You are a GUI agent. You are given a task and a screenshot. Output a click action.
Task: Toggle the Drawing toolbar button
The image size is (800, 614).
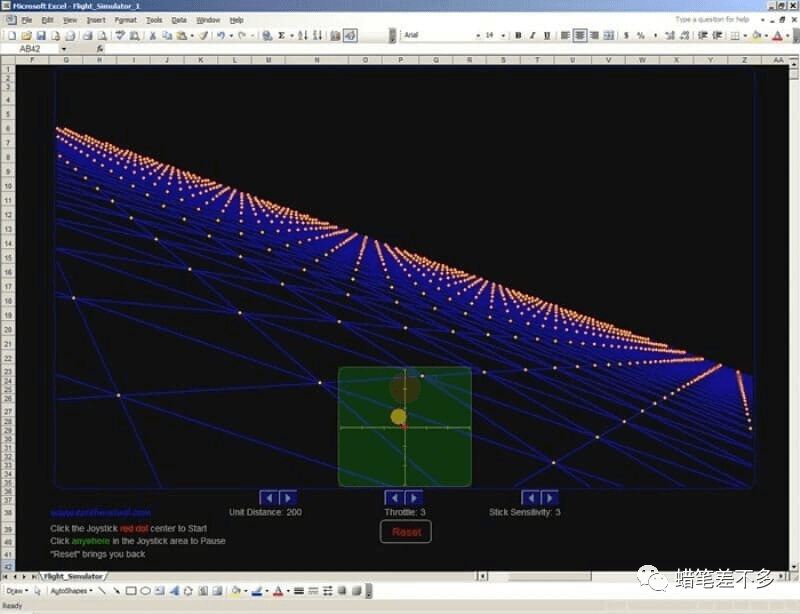(350, 35)
